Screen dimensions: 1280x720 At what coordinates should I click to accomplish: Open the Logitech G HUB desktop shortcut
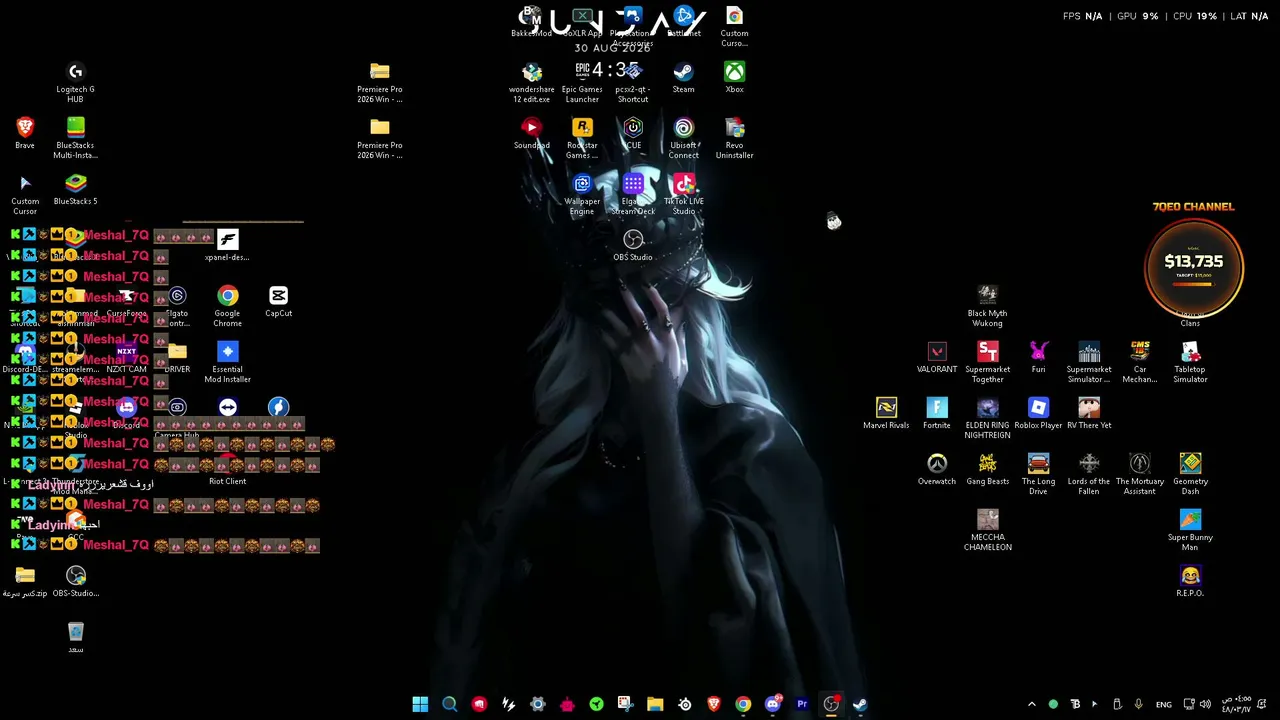pos(75,82)
